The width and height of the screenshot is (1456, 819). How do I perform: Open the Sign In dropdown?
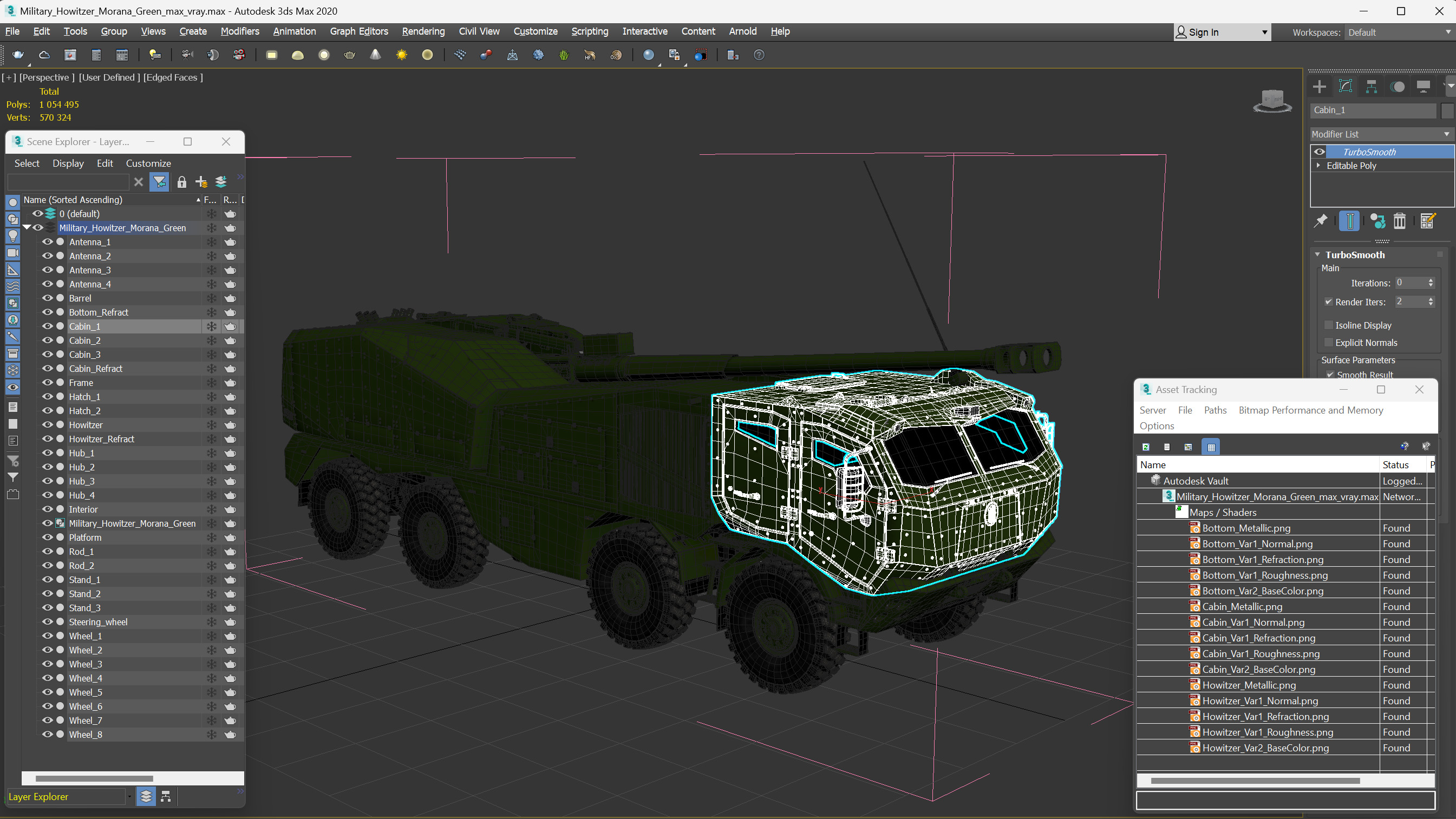tap(1222, 32)
